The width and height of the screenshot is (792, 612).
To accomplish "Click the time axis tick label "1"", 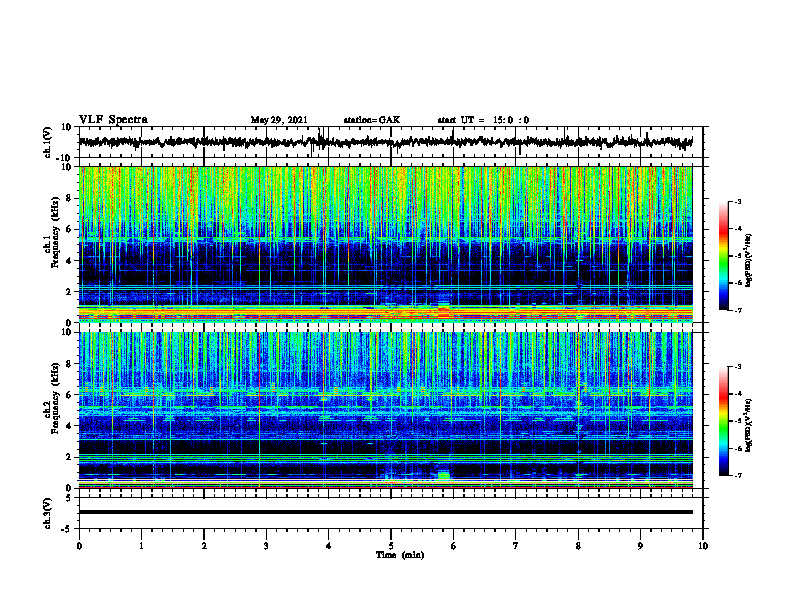I will [x=141, y=546].
